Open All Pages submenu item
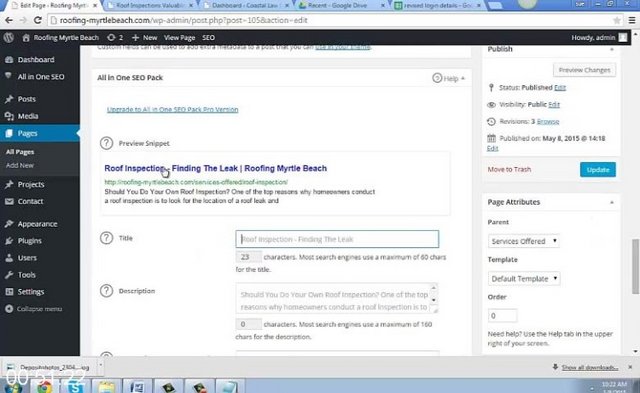640x393 pixels. coord(20,152)
